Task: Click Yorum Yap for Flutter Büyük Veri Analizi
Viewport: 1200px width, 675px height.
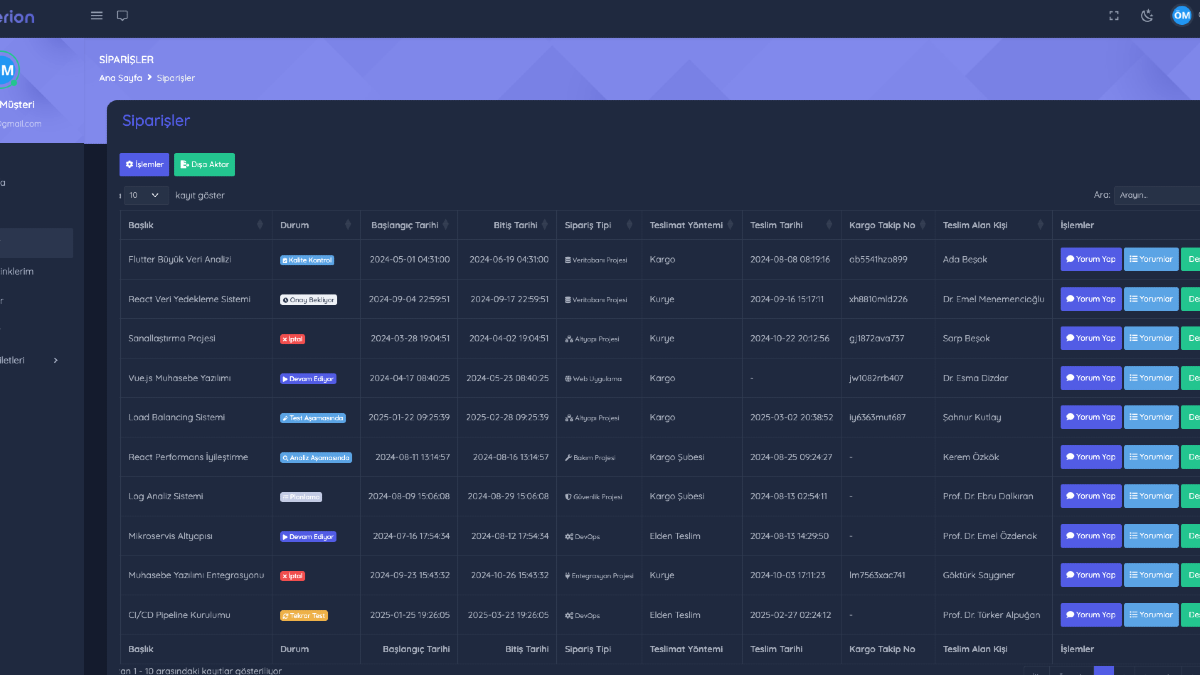Action: (1091, 259)
